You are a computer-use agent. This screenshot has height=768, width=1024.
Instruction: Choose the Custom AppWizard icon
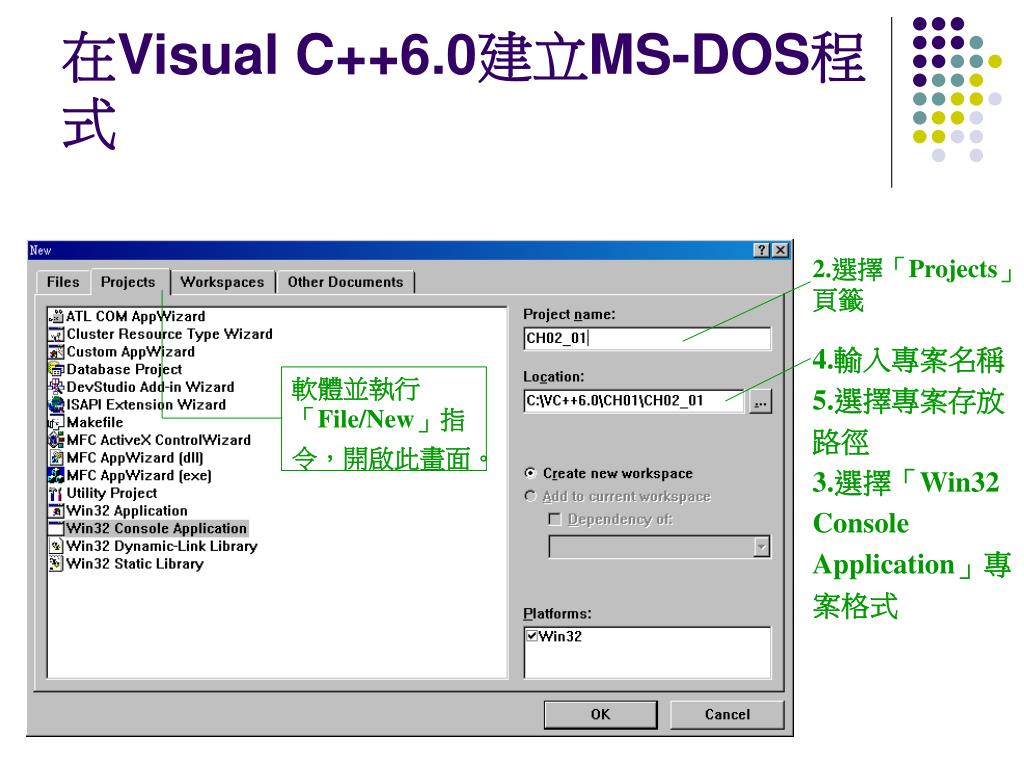pos(57,352)
